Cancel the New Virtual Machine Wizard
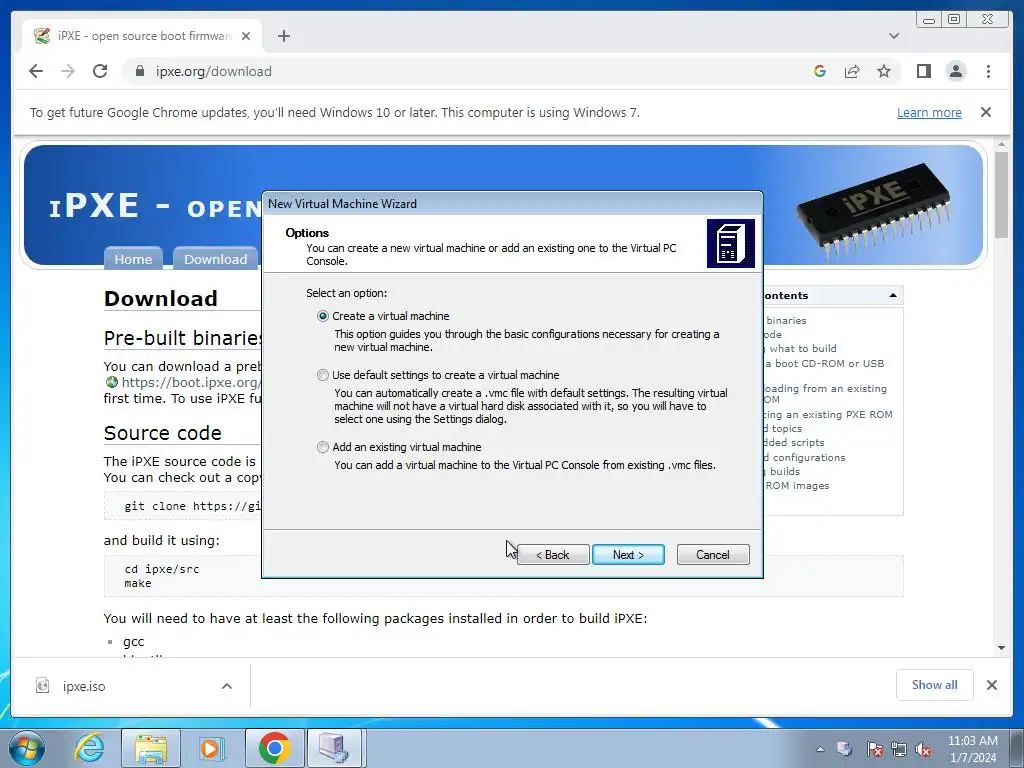This screenshot has height=768, width=1024. click(x=712, y=554)
